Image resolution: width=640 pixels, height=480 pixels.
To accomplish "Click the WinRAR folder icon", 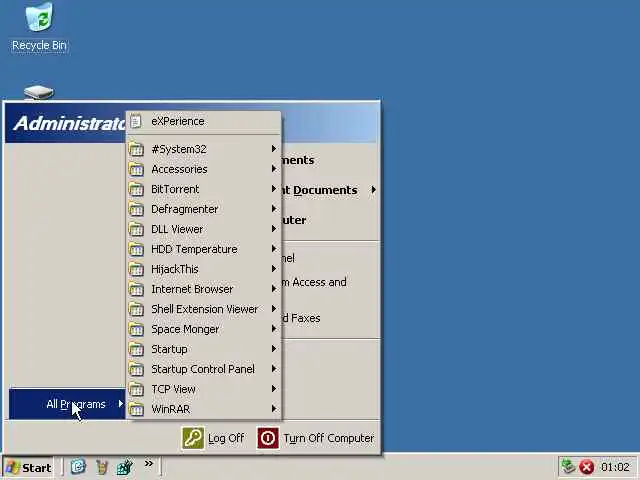I will pyautogui.click(x=136, y=409).
